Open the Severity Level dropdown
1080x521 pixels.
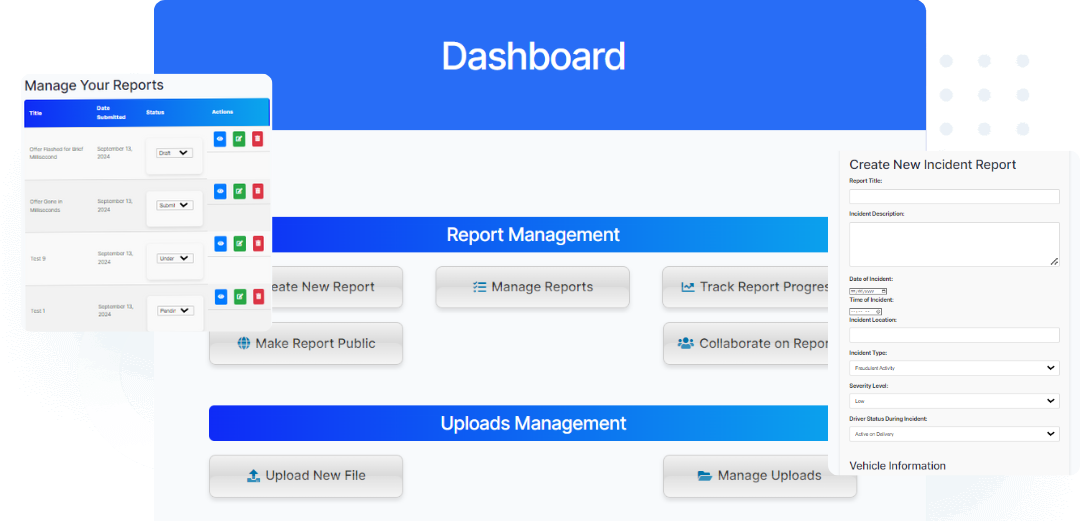pos(953,401)
